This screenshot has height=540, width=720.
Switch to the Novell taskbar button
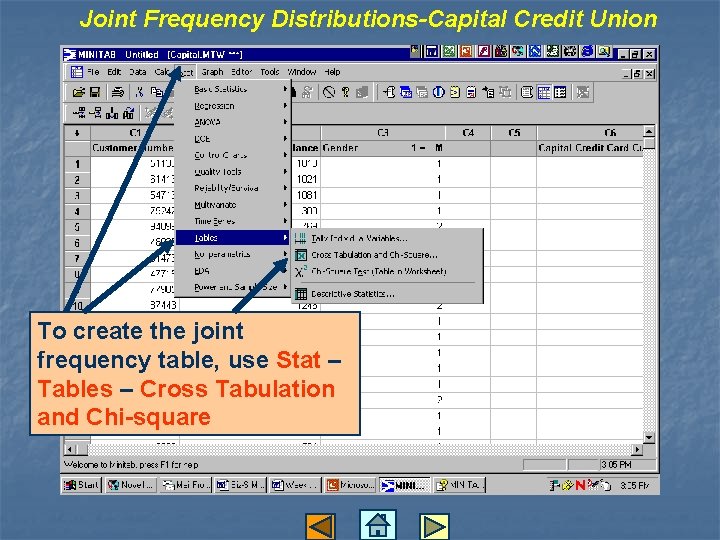(131, 485)
